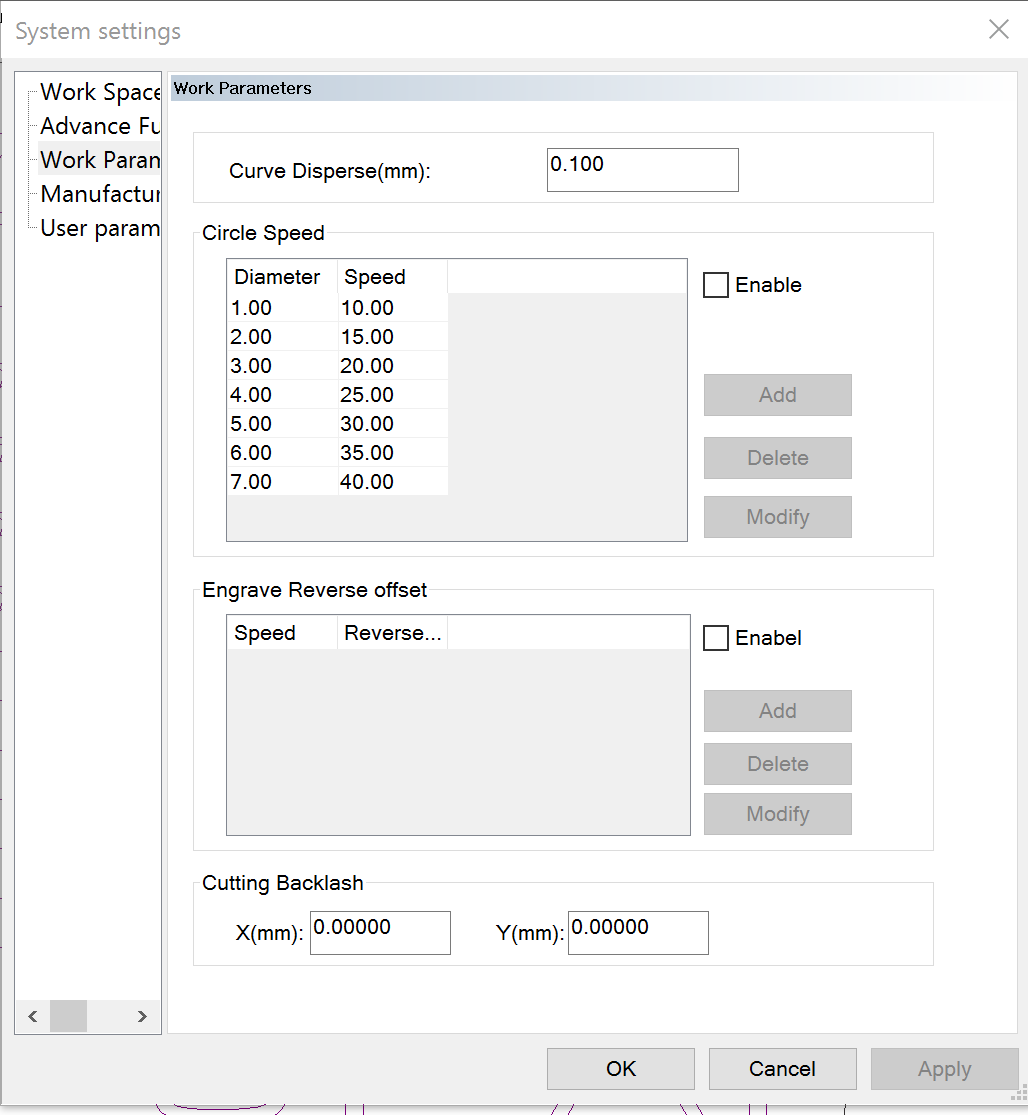The image size is (1028, 1115).
Task: Click the Cutting Backlash Y field
Action: pos(638,933)
